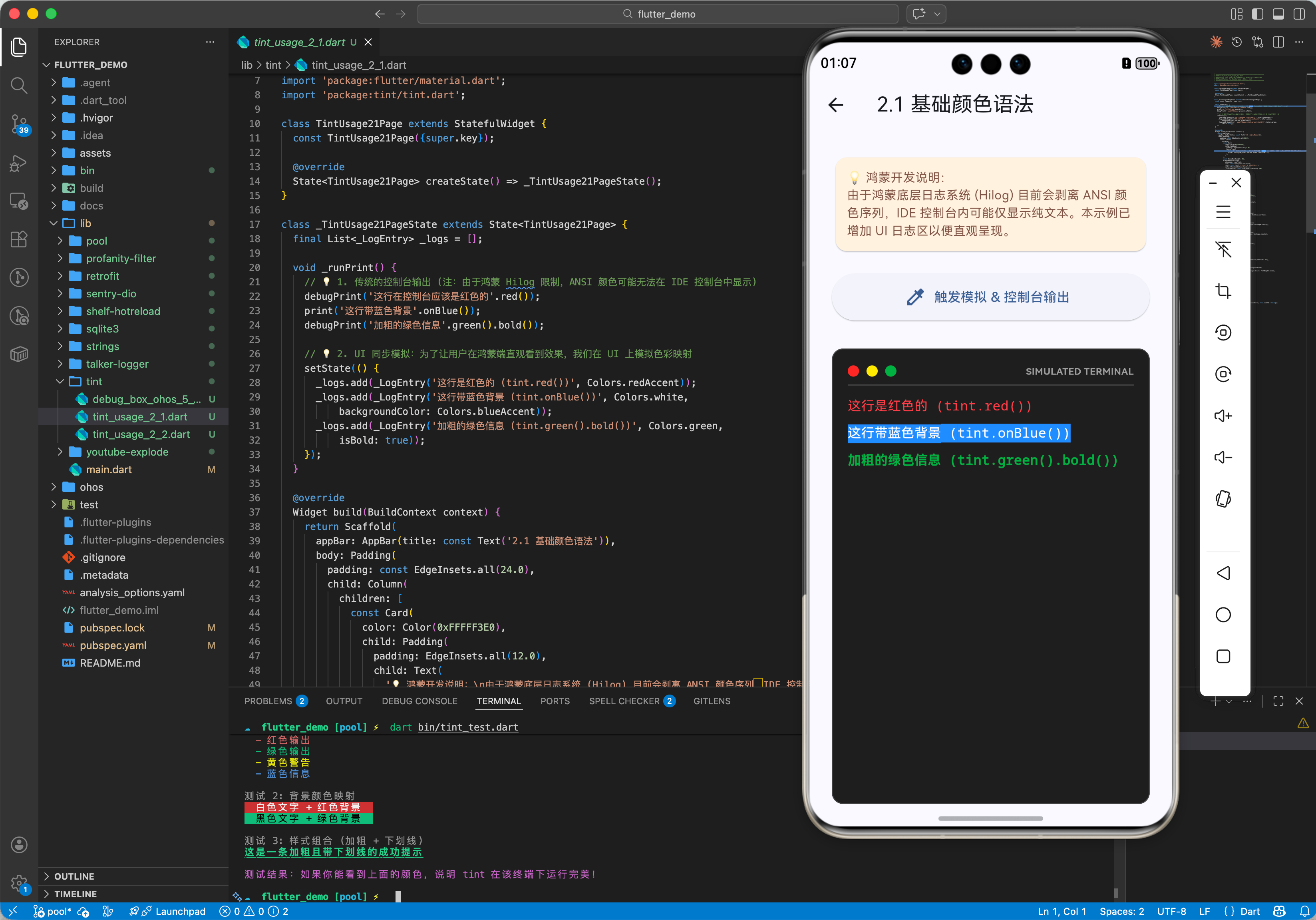Toggle the secondary sidebar layout button
This screenshot has height=920, width=1316.
(x=1299, y=14)
